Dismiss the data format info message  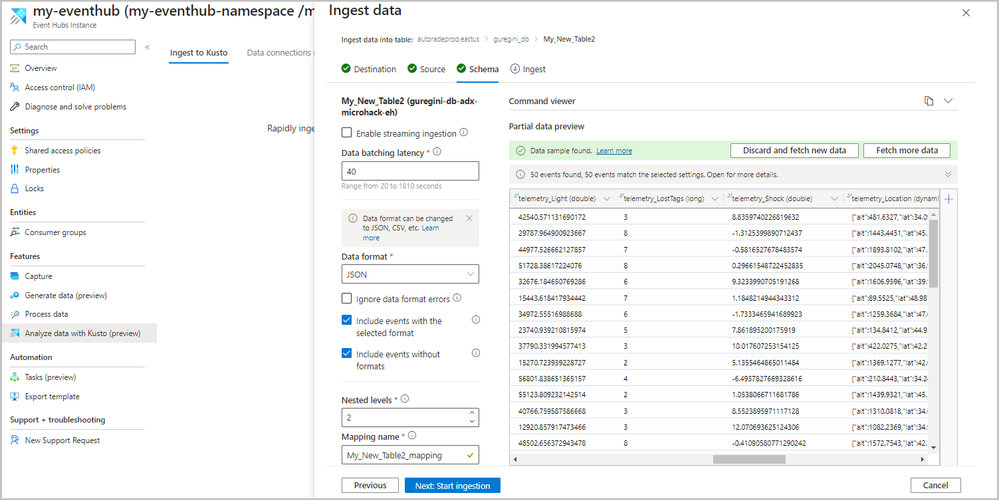tap(470, 218)
